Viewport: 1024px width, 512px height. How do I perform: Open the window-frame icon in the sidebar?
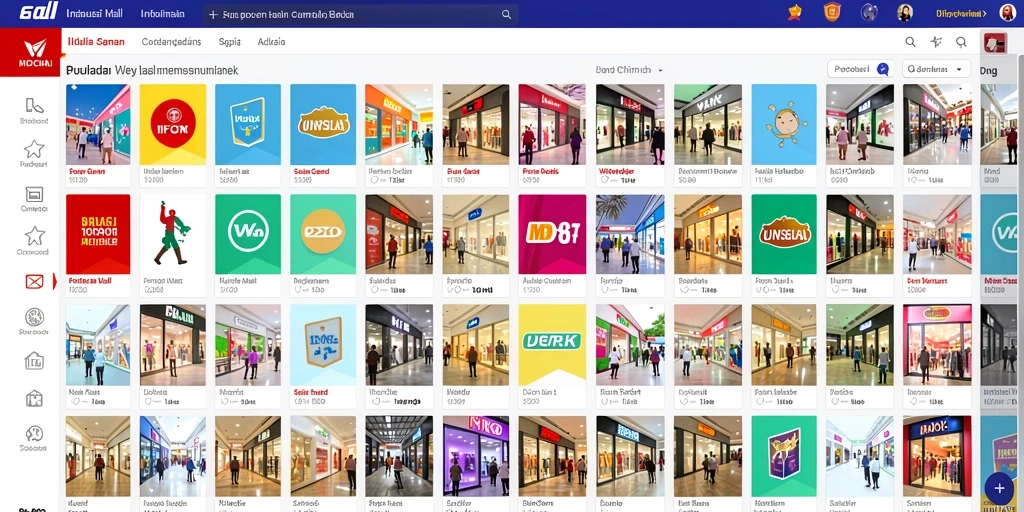click(x=34, y=194)
